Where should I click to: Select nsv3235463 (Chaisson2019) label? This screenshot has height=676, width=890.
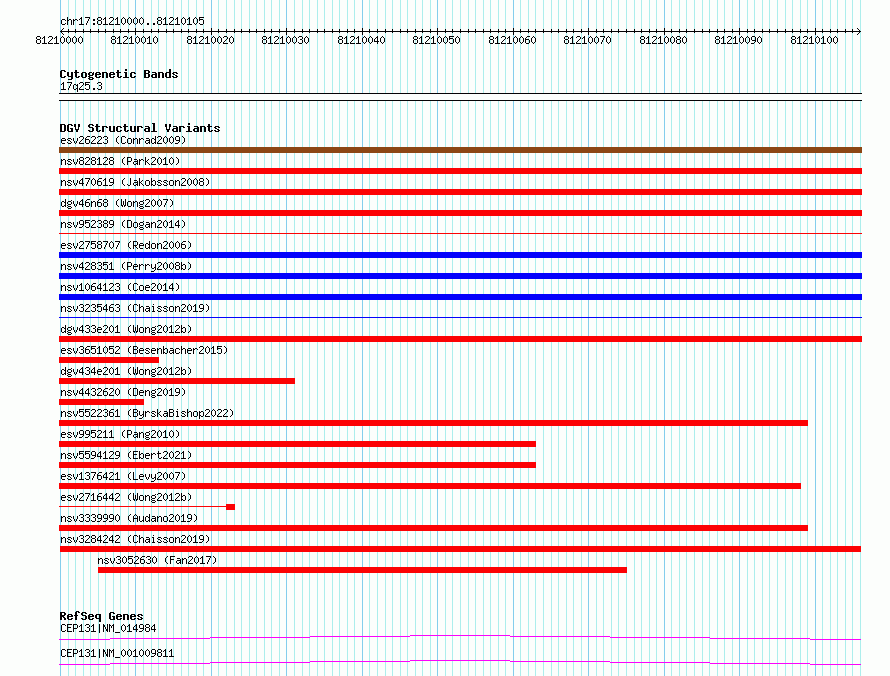tap(135, 308)
